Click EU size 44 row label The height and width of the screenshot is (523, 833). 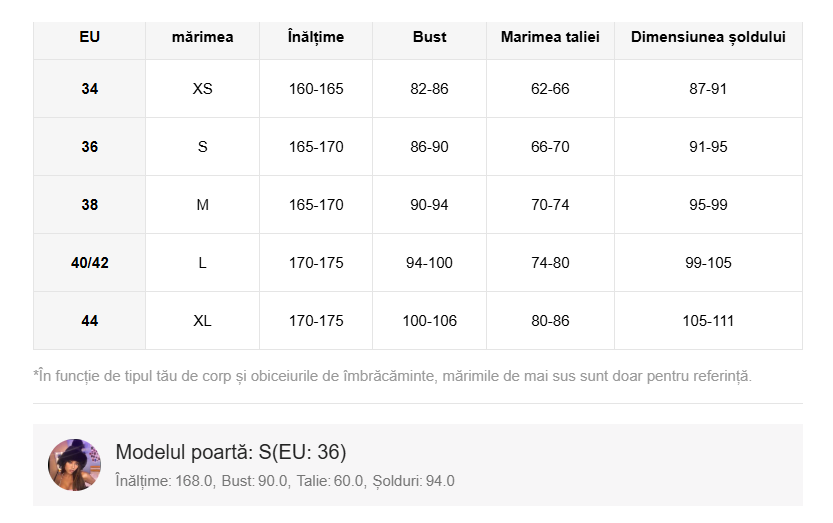point(90,321)
